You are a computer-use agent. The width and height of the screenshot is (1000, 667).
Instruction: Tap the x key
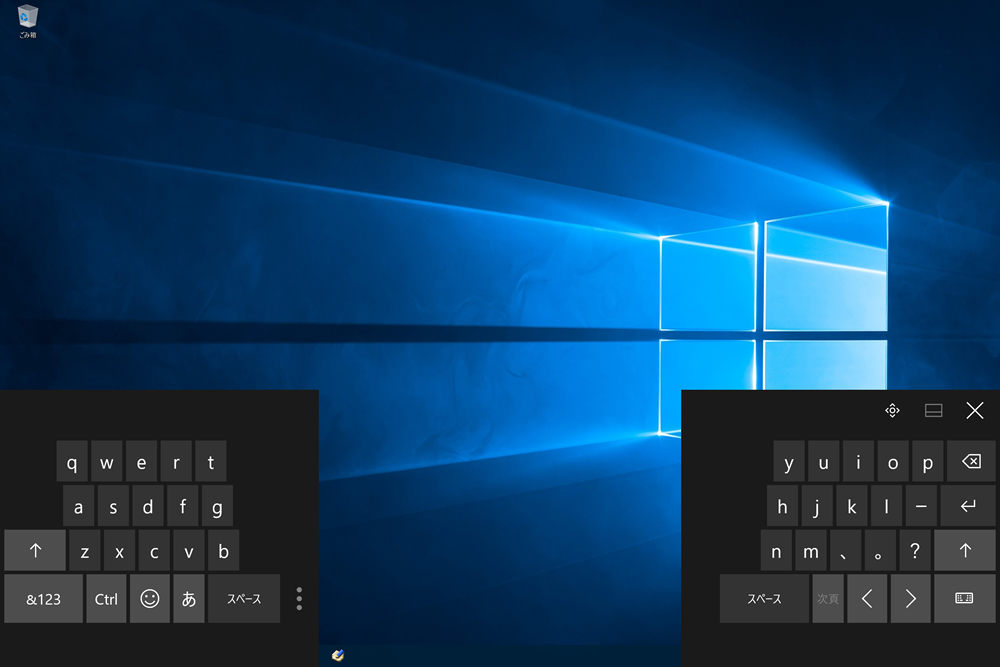[119, 550]
